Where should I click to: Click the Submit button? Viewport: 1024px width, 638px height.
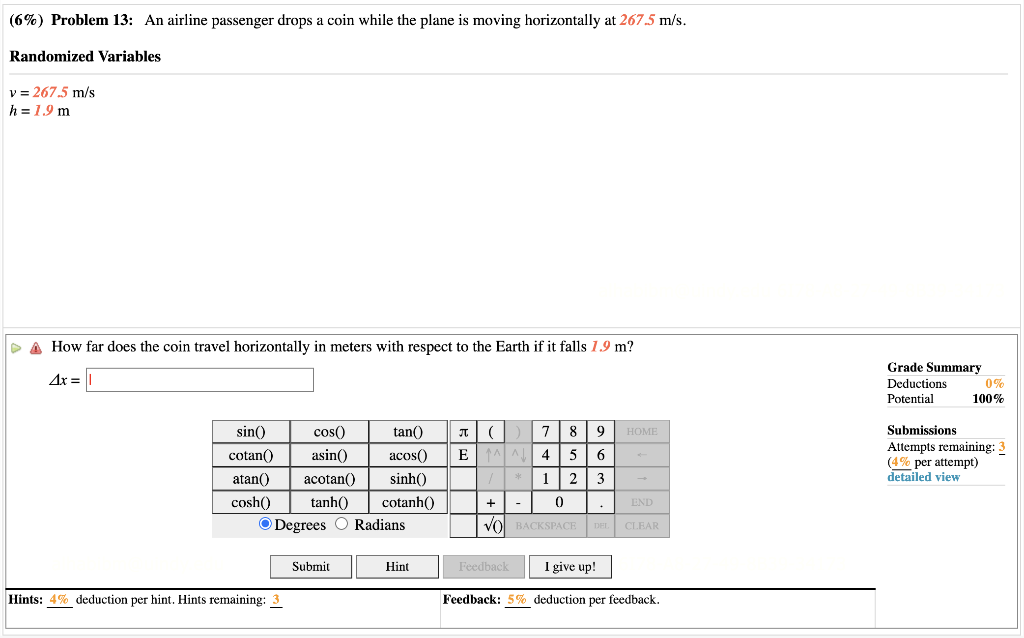coord(310,566)
